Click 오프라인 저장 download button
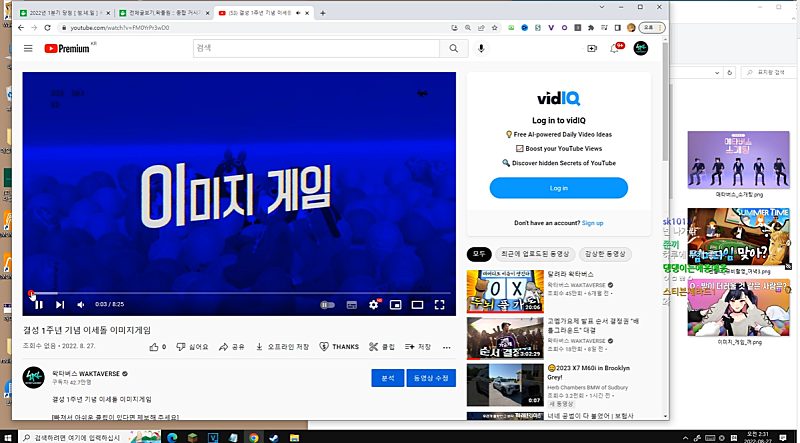800x443 pixels. point(282,347)
